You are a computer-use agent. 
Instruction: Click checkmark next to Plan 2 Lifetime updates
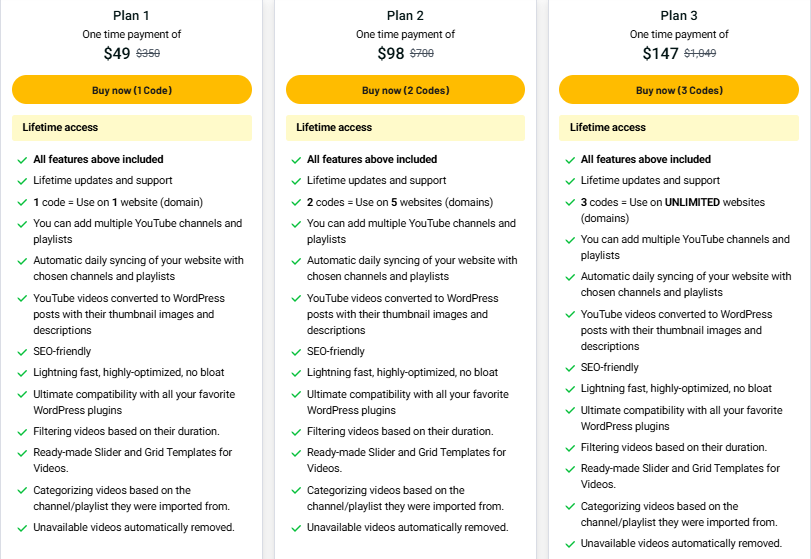pos(296,181)
